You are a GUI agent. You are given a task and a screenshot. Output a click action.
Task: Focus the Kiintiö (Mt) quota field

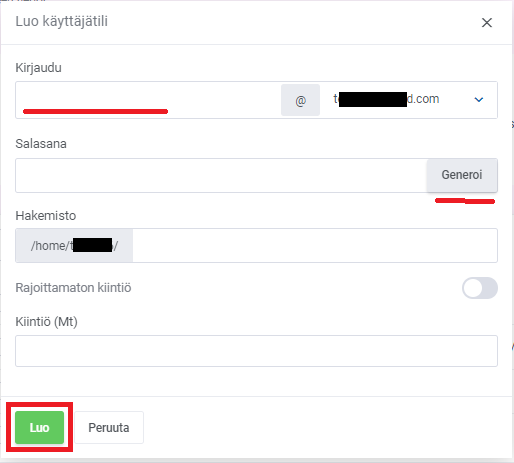point(256,351)
